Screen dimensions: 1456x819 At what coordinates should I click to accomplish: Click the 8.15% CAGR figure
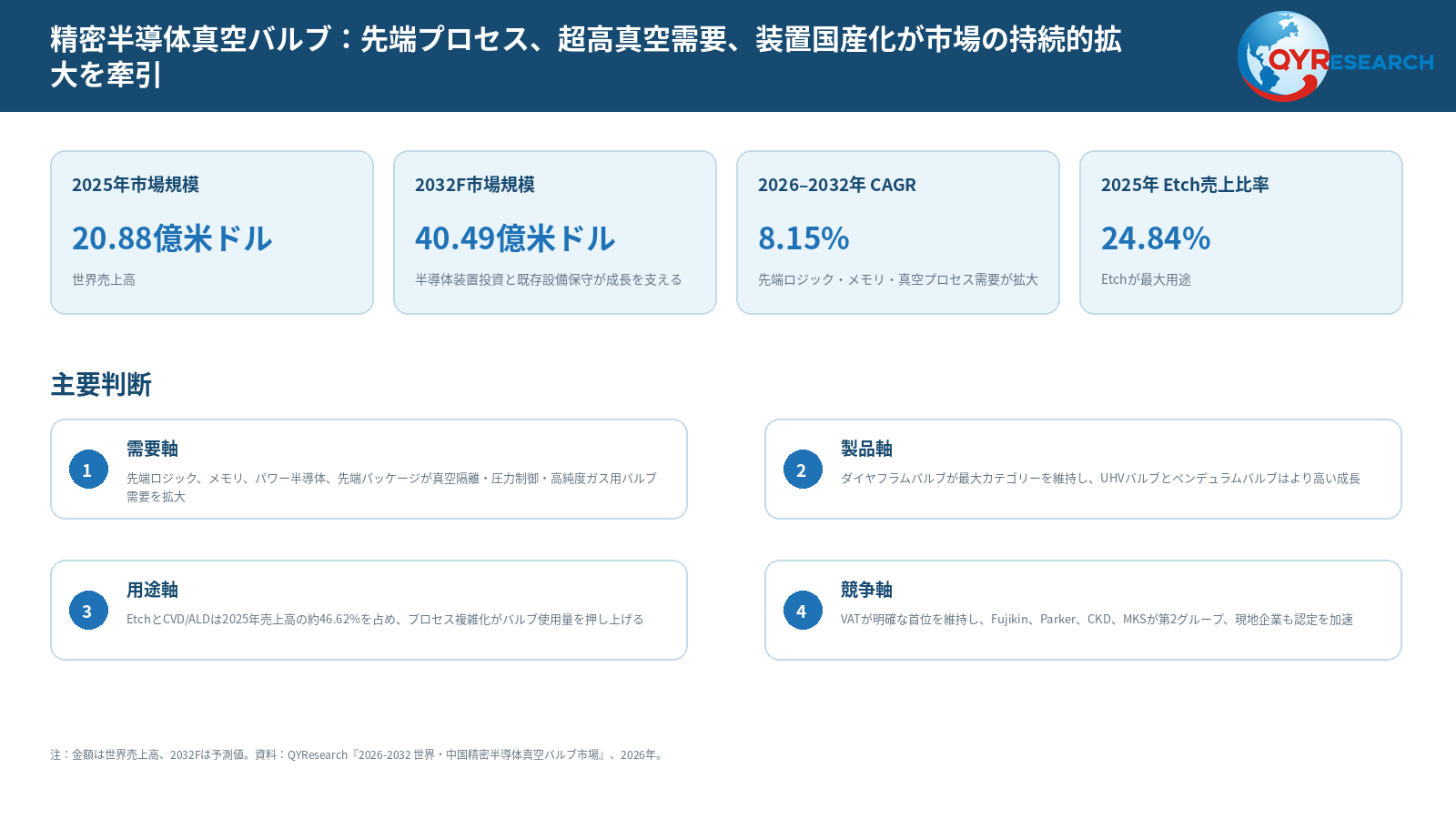tap(804, 238)
